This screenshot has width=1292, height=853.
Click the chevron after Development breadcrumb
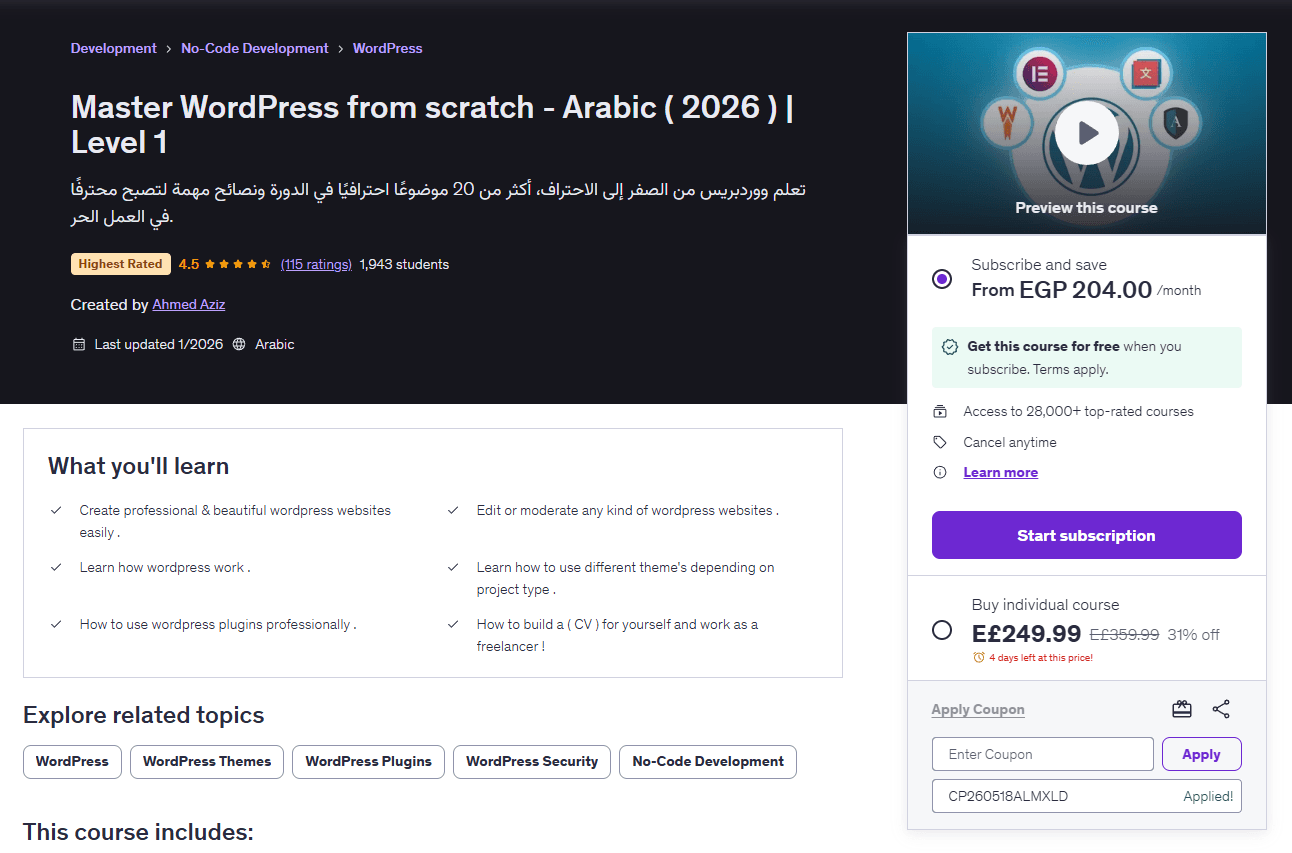(x=169, y=48)
